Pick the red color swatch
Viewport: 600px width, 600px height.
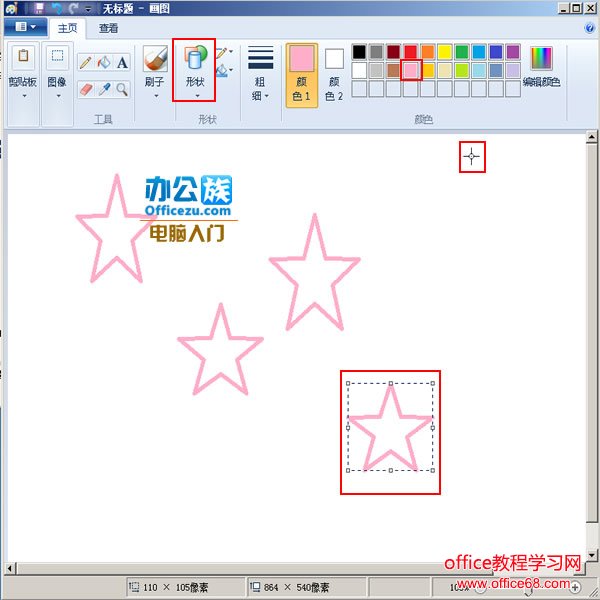[x=411, y=52]
